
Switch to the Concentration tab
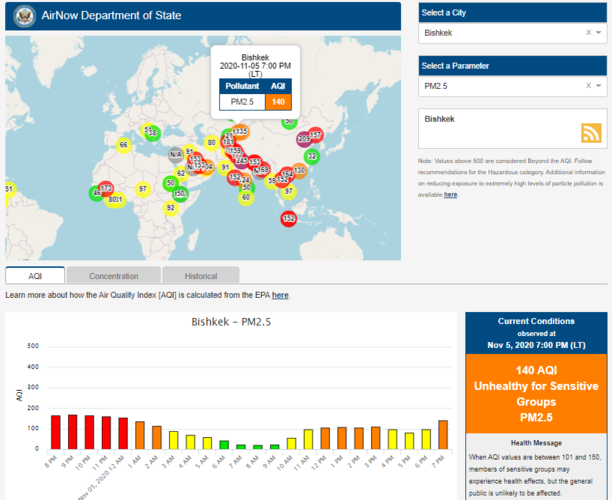(x=113, y=275)
